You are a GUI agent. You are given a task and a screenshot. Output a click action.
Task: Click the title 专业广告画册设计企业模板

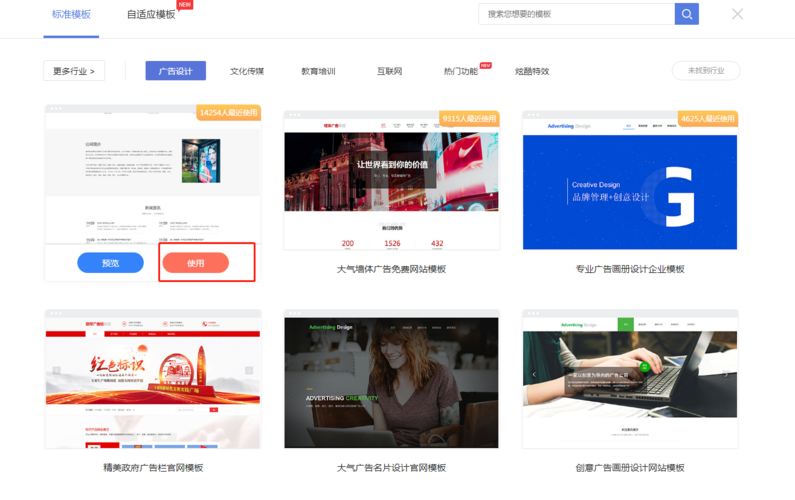[x=630, y=269]
